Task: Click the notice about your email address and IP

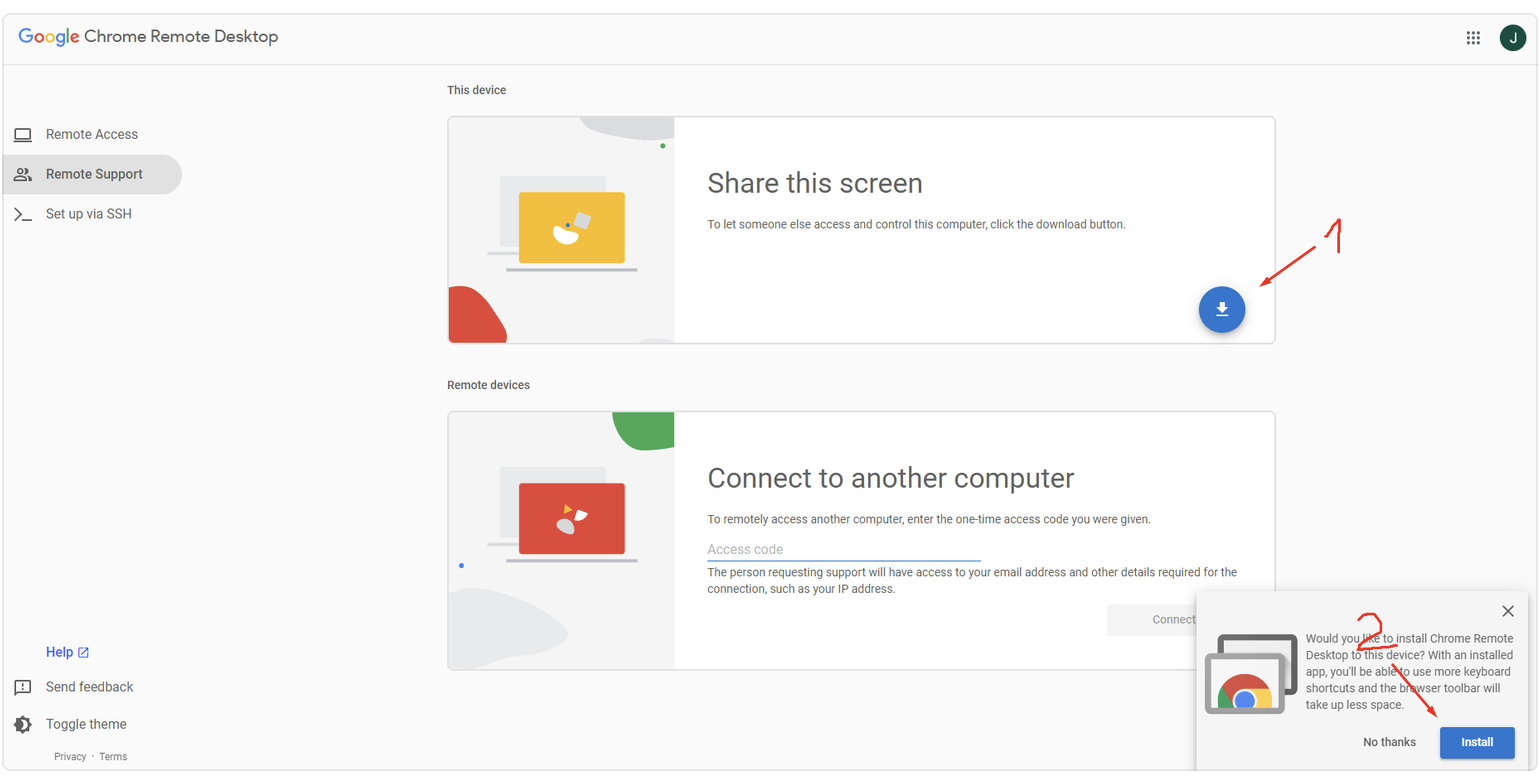Action: (x=972, y=581)
